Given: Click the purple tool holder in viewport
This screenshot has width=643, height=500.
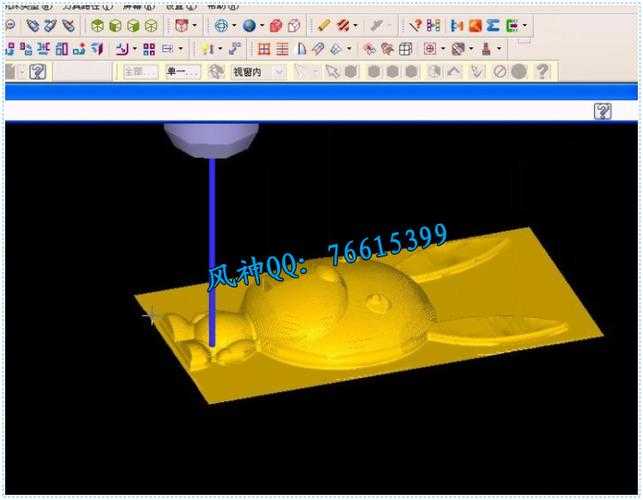Looking at the screenshot, I should pyautogui.click(x=212, y=139).
